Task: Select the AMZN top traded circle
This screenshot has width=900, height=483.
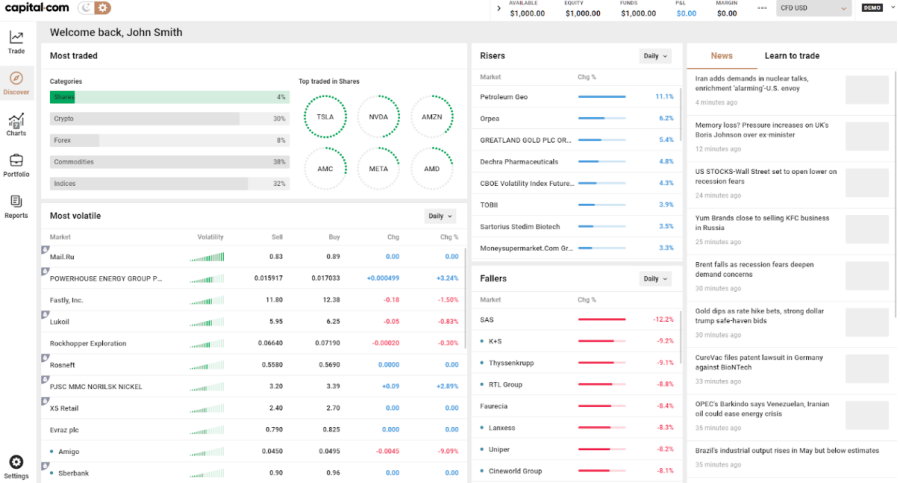Action: coord(432,117)
